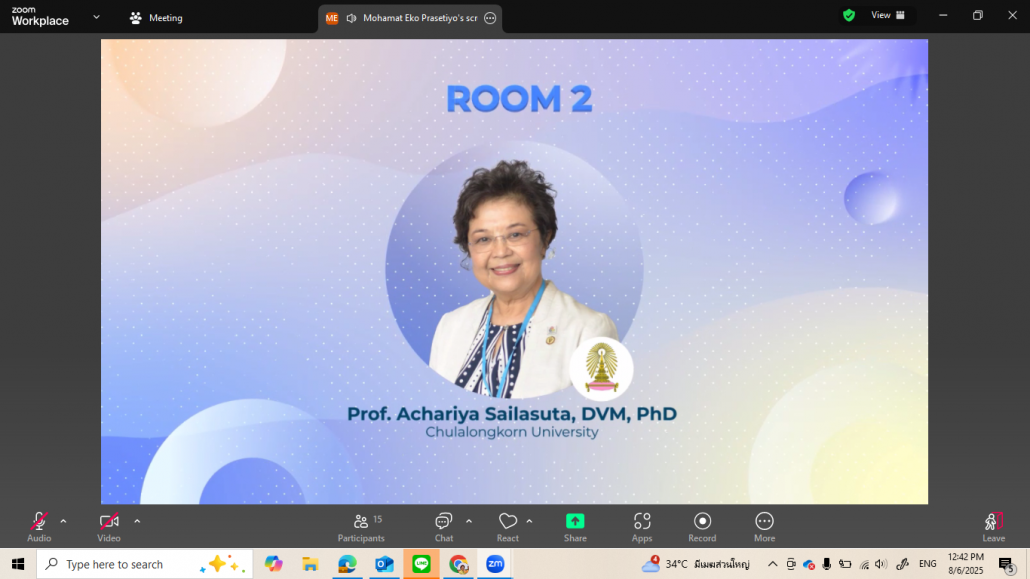This screenshot has height=579, width=1030.
Task: Open the Chat panel
Action: point(443,527)
